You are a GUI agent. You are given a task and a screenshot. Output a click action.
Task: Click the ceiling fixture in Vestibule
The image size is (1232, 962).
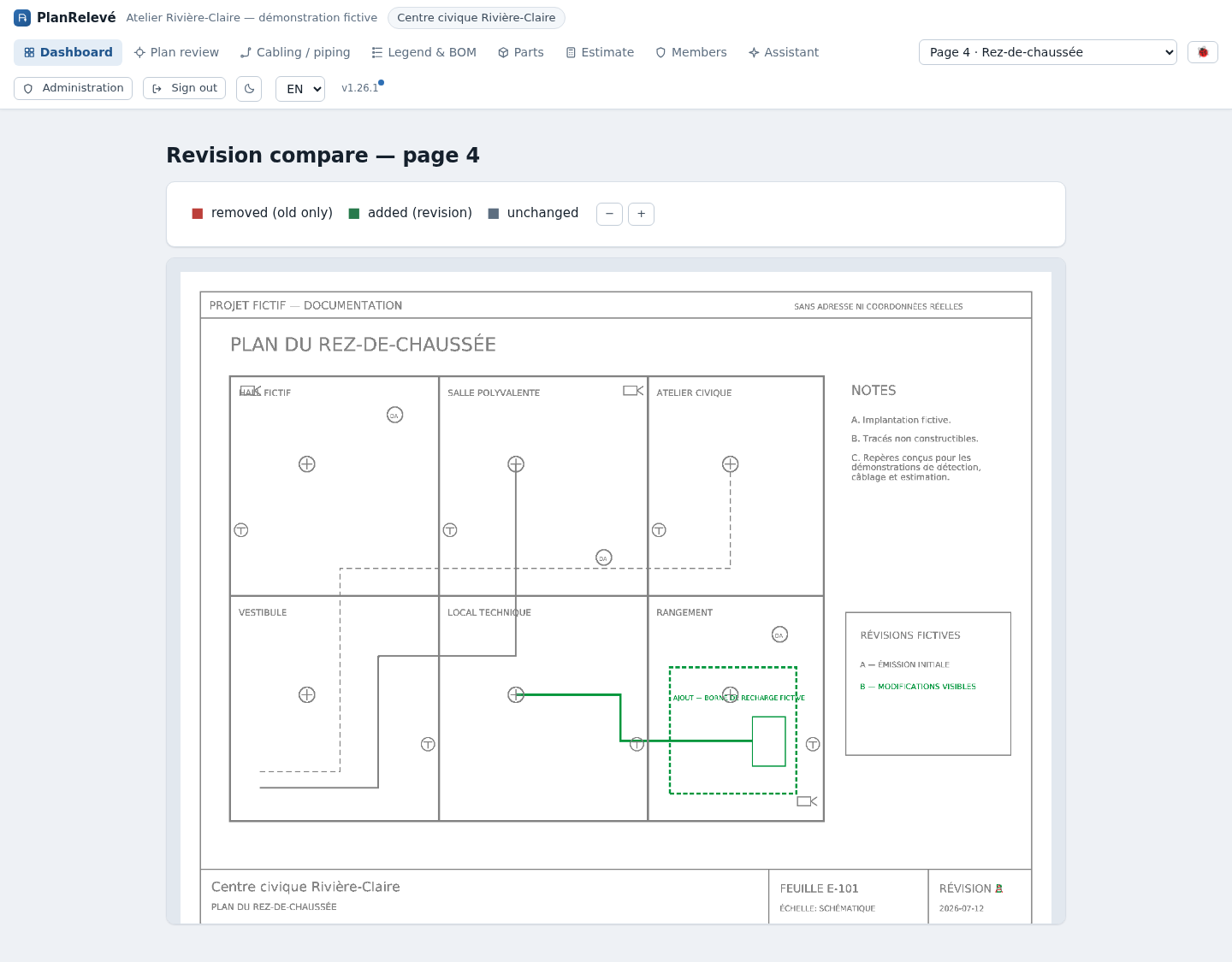tap(307, 695)
